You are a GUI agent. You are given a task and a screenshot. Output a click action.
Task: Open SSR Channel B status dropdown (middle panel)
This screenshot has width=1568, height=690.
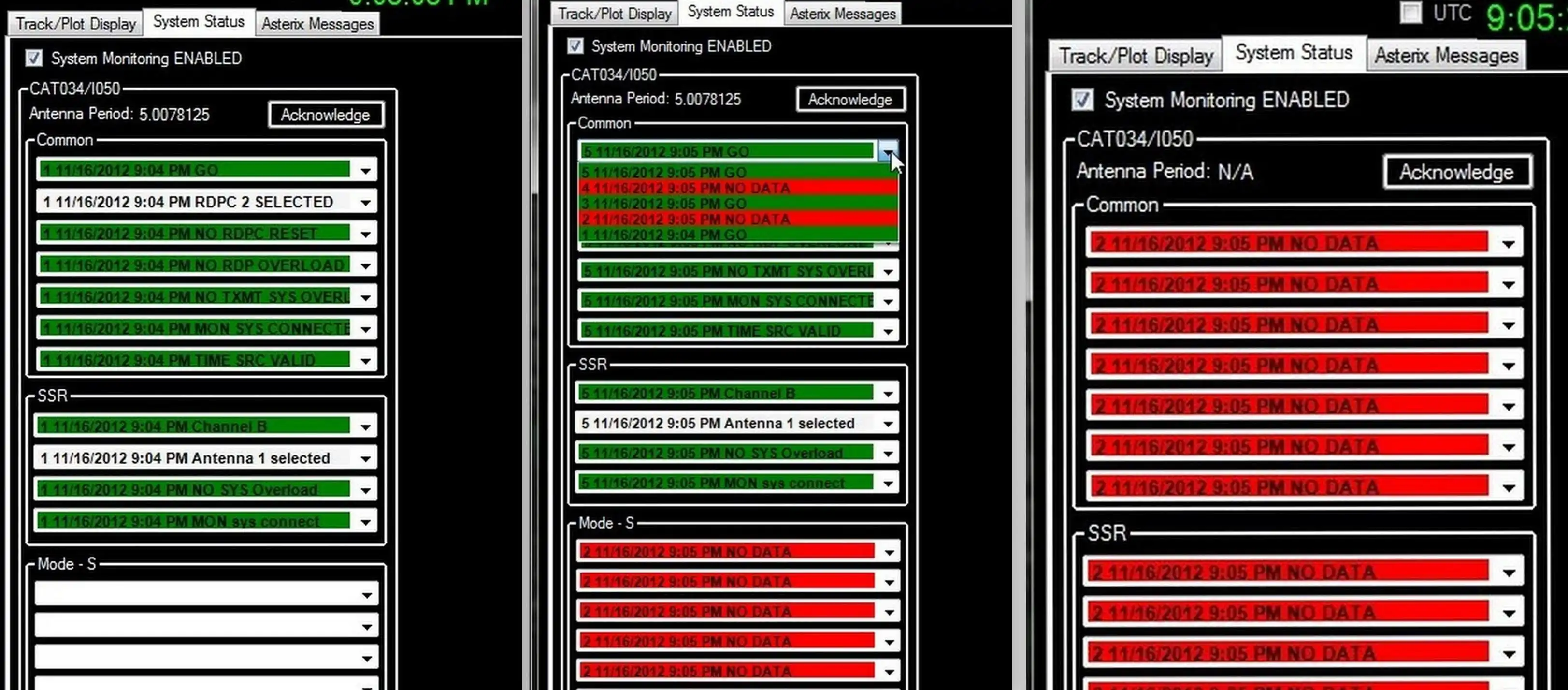[885, 392]
